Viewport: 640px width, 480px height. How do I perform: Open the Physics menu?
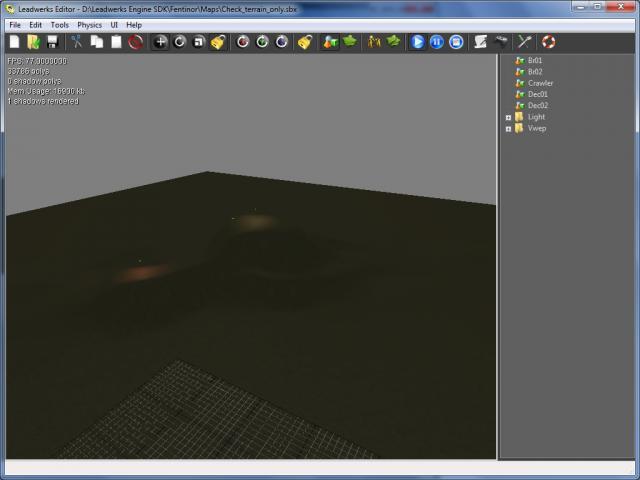89,24
